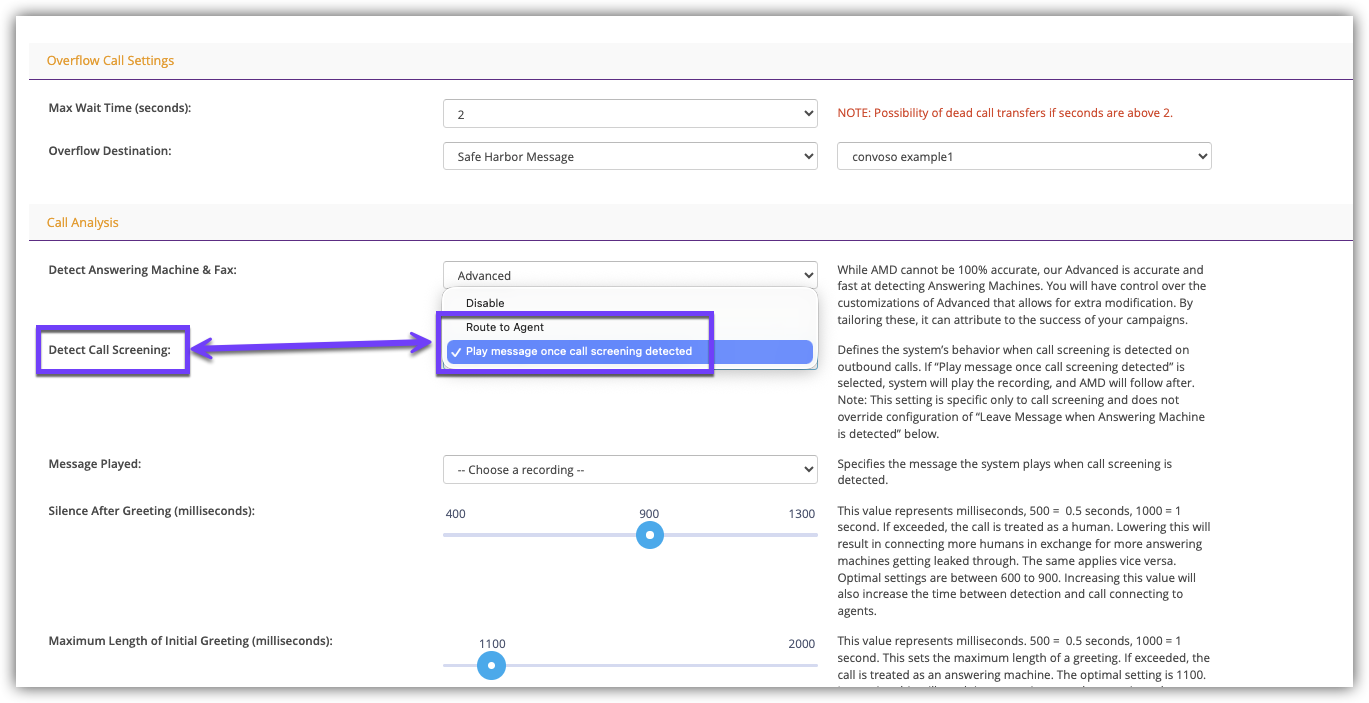
Task: Pick Play message once call screening detected
Action: pyautogui.click(x=579, y=351)
